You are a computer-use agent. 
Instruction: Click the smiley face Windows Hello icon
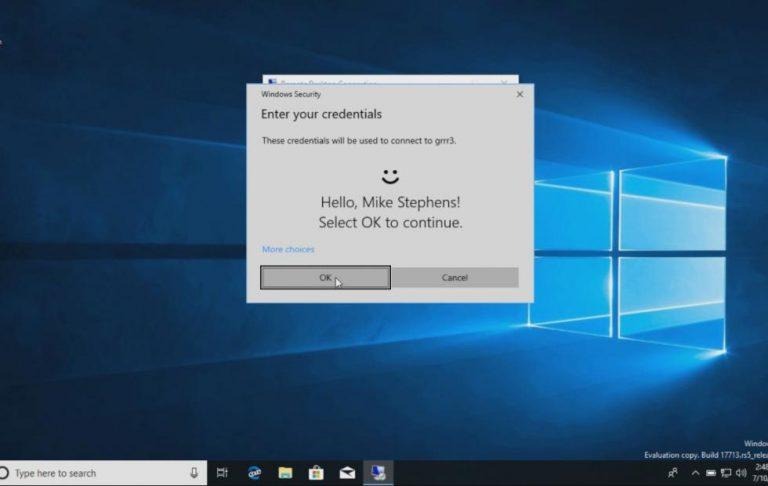(x=390, y=176)
